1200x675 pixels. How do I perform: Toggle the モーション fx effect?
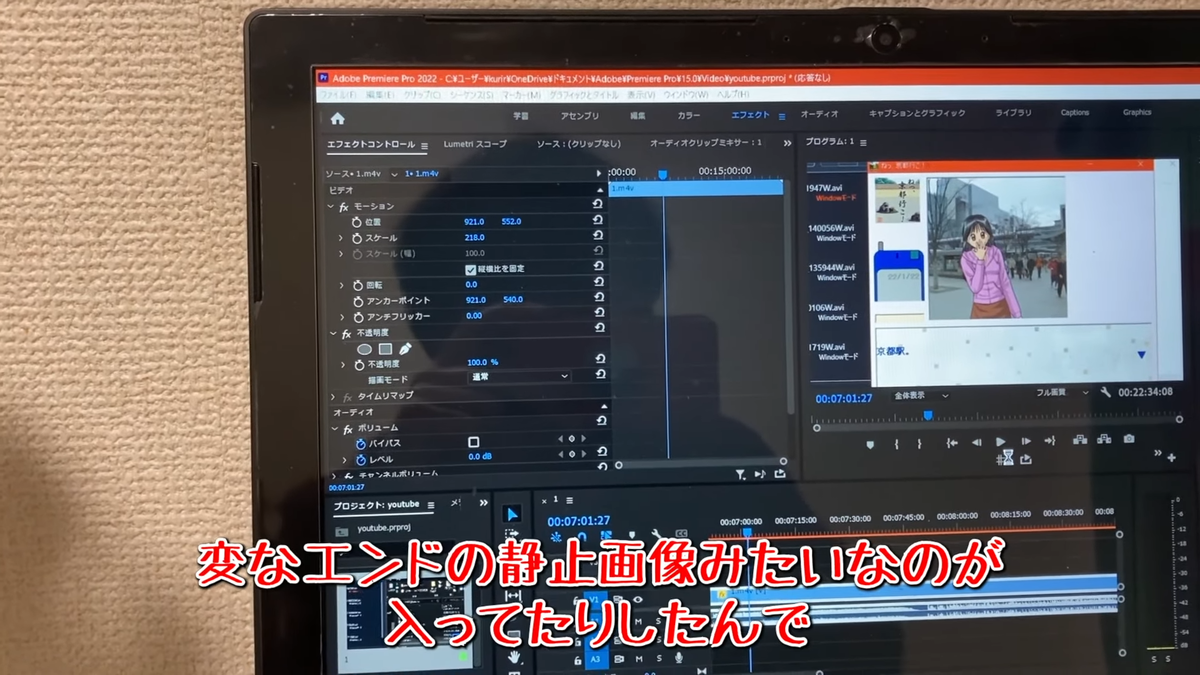pos(344,206)
